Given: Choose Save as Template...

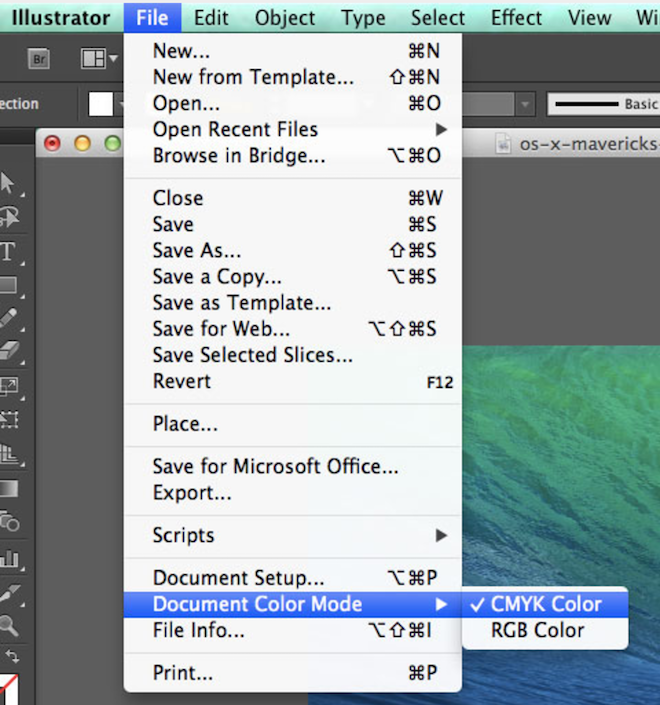Looking at the screenshot, I should point(293,303).
